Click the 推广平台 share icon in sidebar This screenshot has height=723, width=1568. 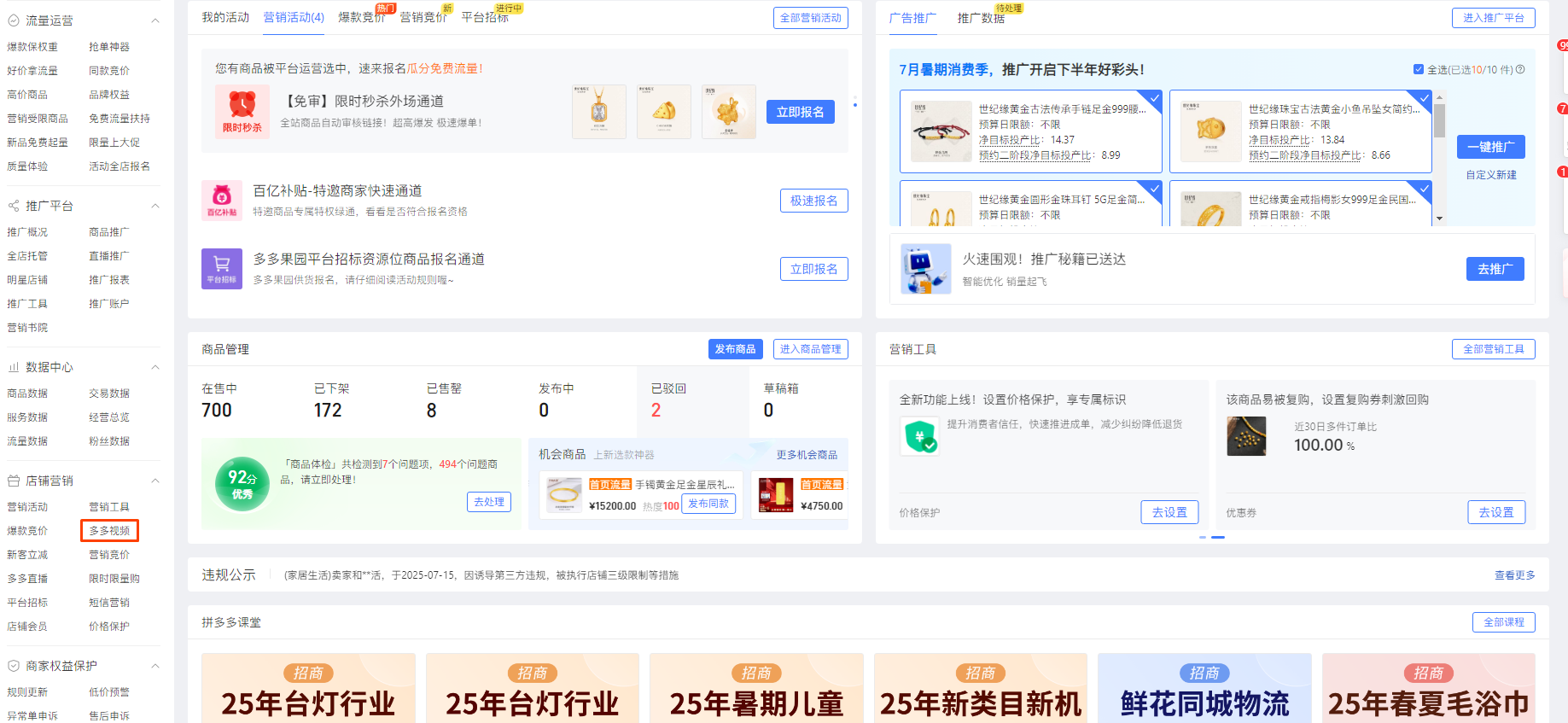tap(14, 206)
